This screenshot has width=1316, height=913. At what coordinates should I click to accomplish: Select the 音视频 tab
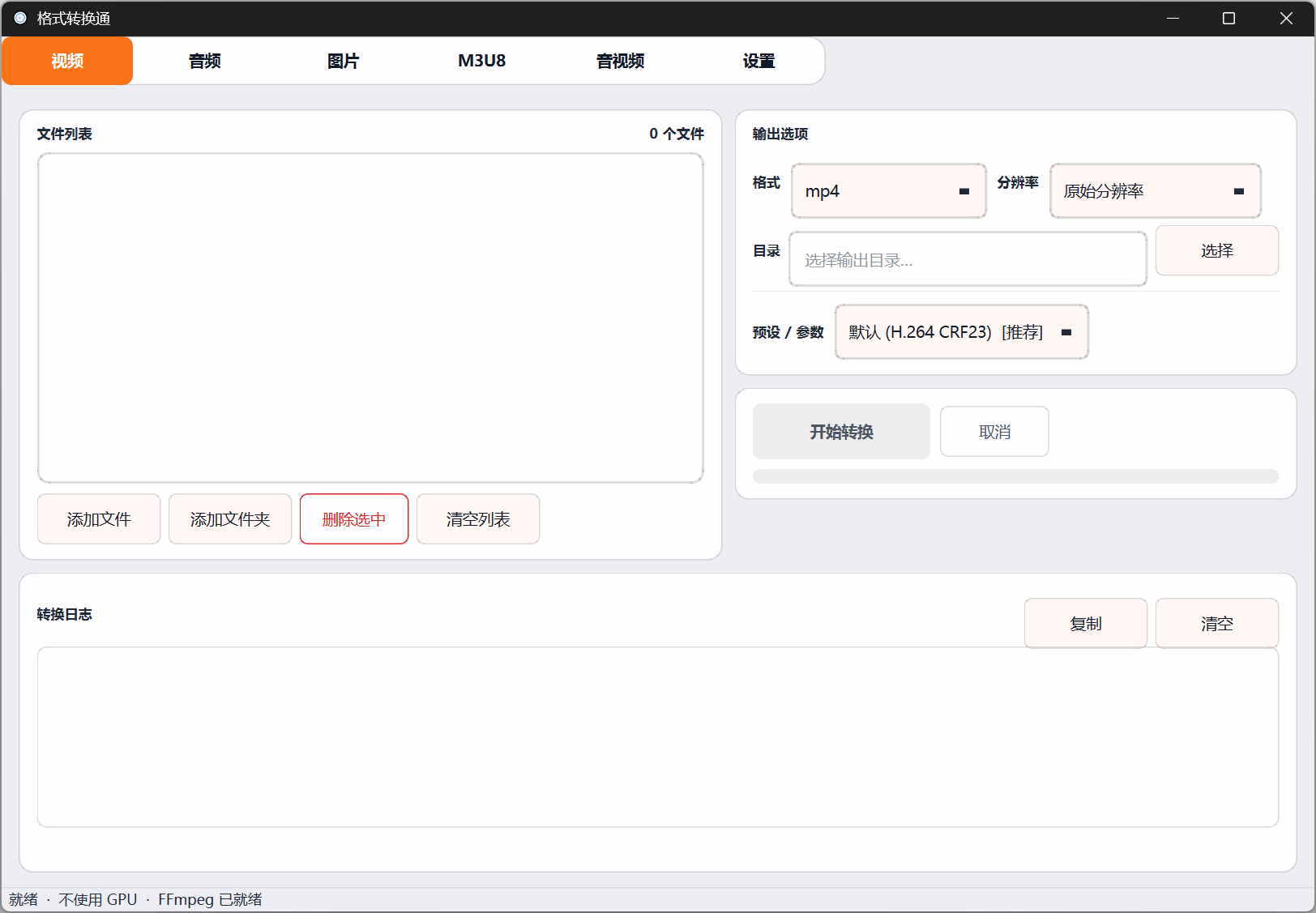click(620, 61)
